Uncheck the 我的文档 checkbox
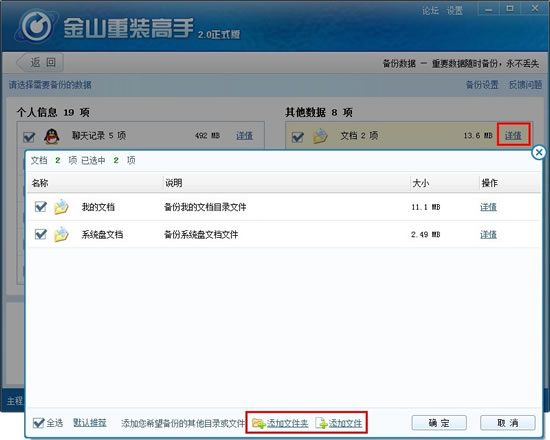Viewport: 550px width, 440px height. coord(41,207)
